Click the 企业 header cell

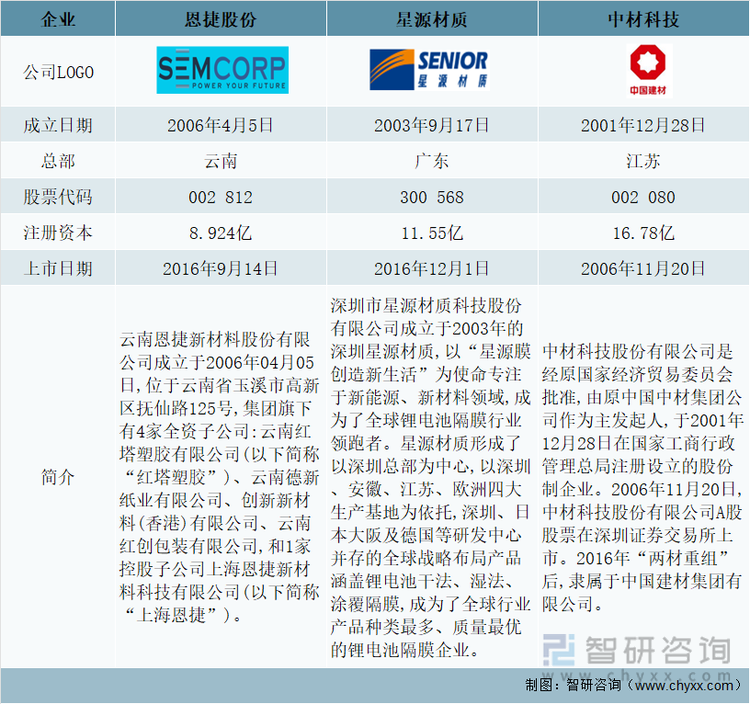coord(58,18)
